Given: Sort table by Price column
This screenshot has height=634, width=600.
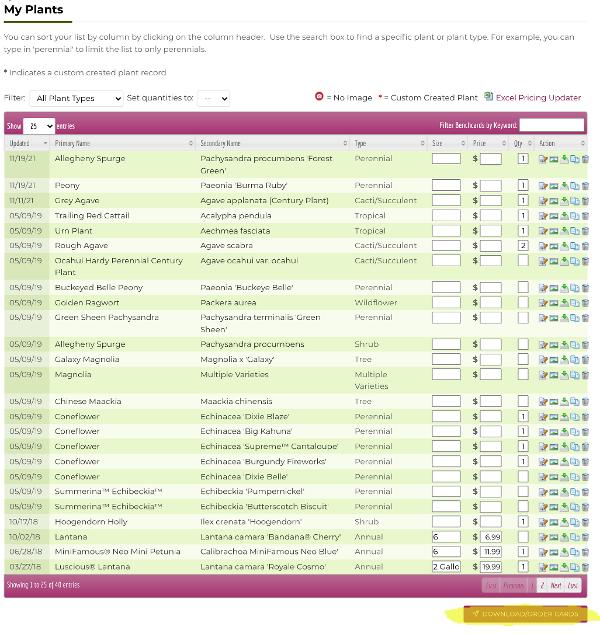Looking at the screenshot, I should click(x=489, y=143).
